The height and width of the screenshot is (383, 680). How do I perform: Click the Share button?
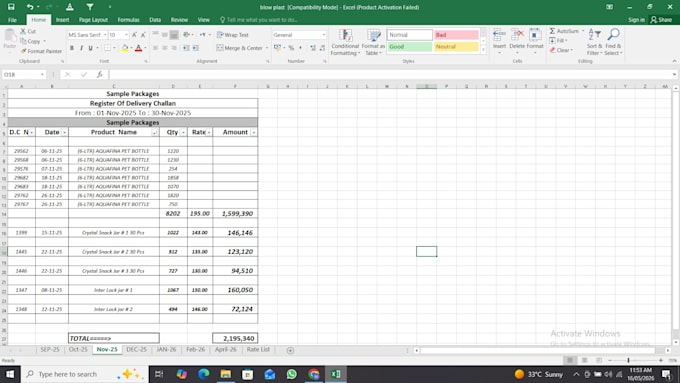pyautogui.click(x=661, y=20)
